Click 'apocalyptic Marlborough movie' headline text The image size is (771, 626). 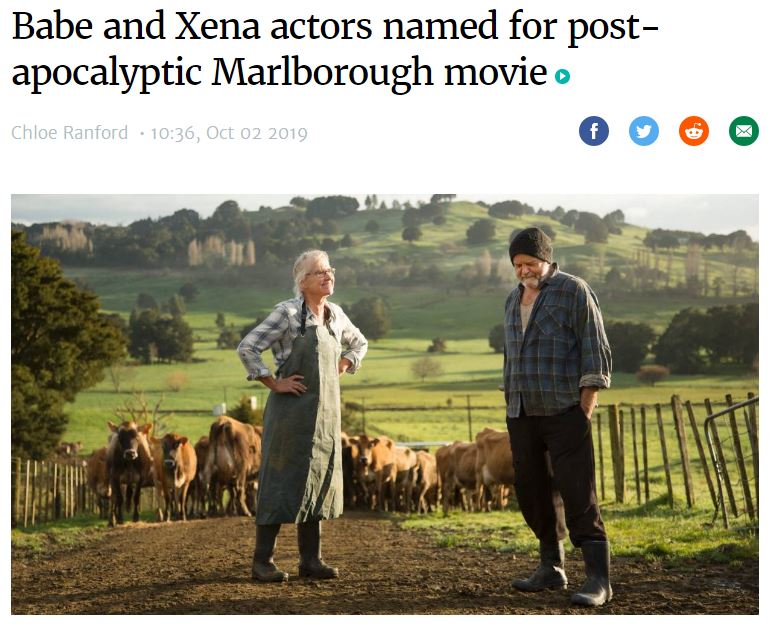tap(279, 72)
